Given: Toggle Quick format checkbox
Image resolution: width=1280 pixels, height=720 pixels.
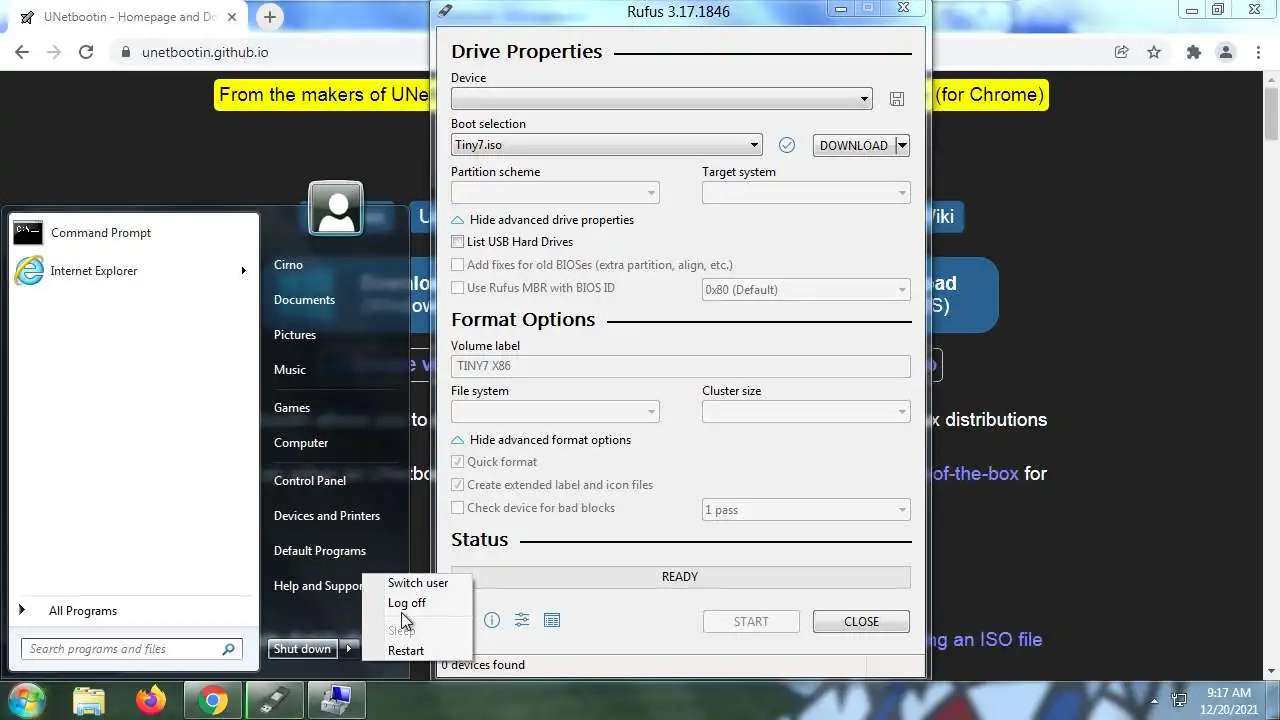Looking at the screenshot, I should pyautogui.click(x=458, y=462).
